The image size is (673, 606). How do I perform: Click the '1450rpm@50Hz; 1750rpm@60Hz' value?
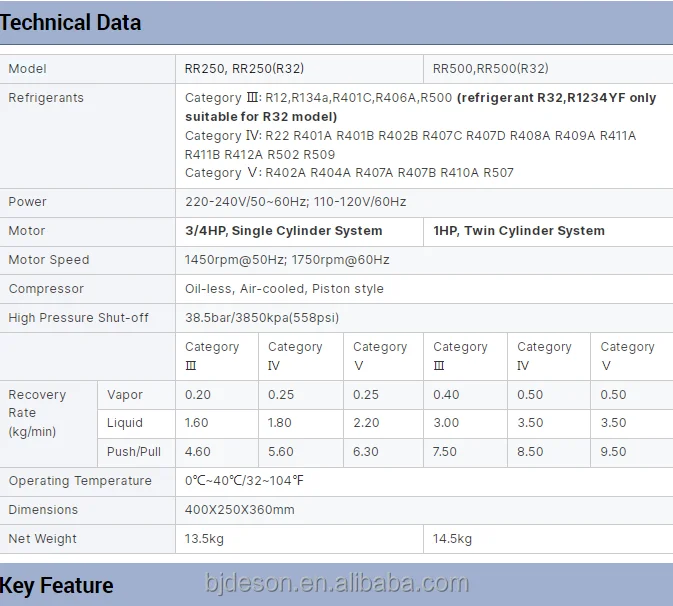click(x=287, y=260)
